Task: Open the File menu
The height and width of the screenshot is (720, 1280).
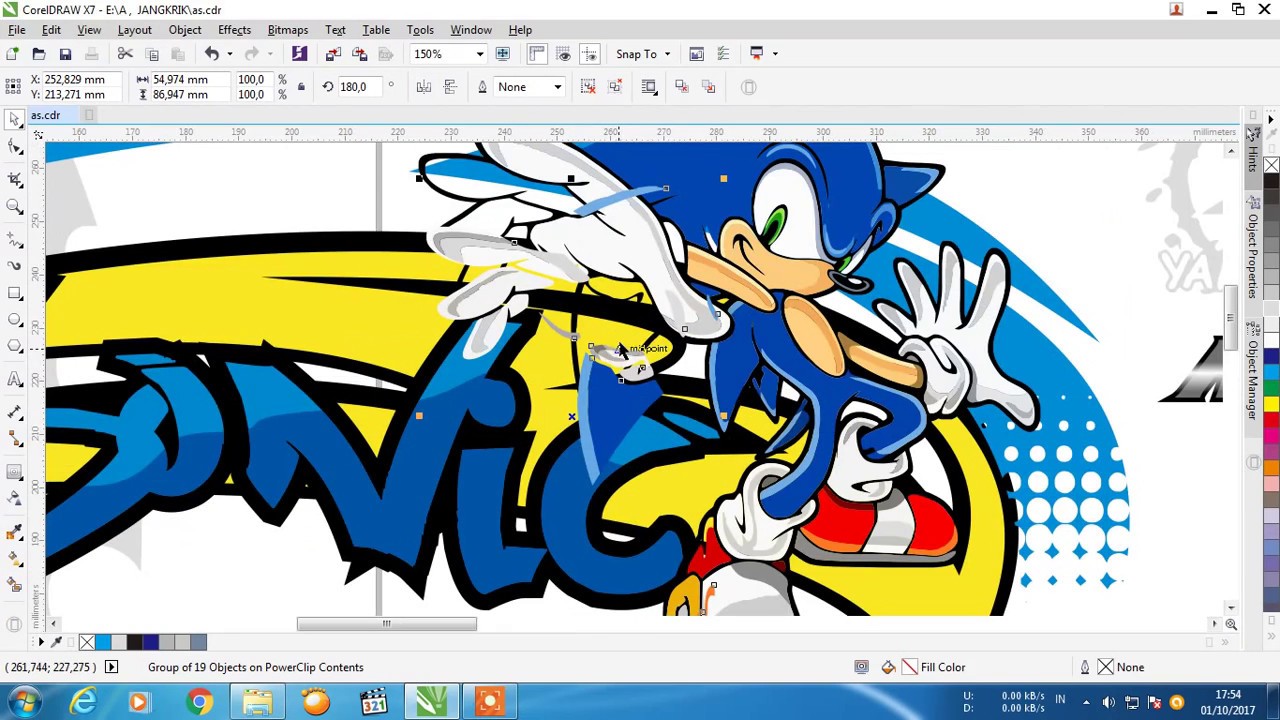Action: point(17,30)
